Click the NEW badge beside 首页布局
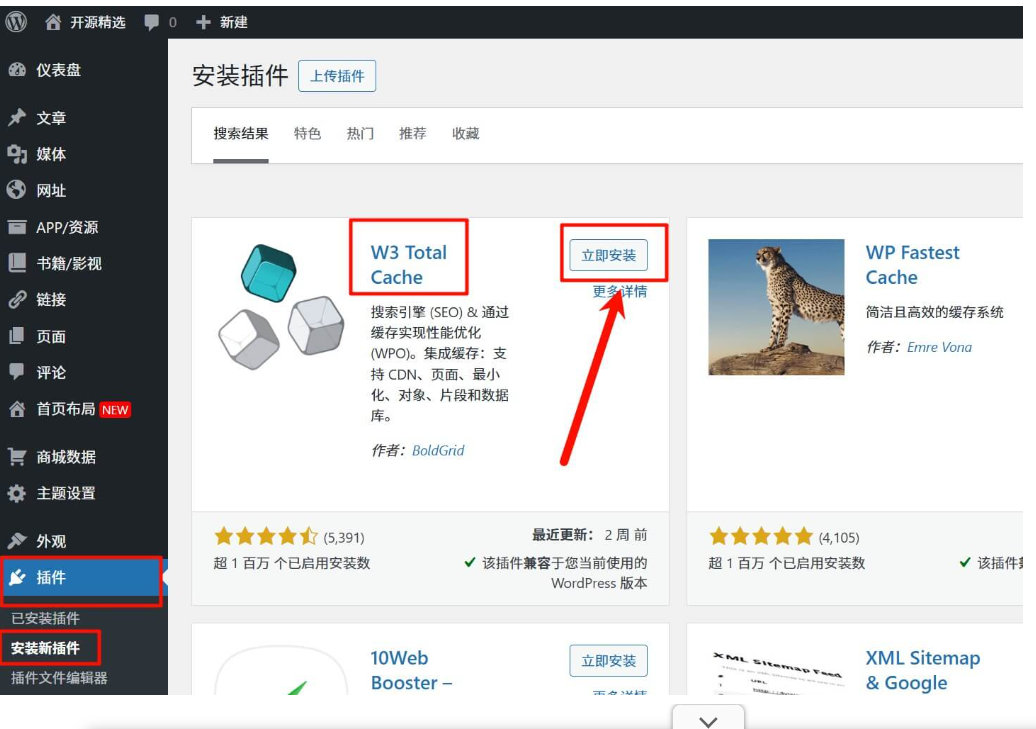The width and height of the screenshot is (1036, 729). [115, 410]
